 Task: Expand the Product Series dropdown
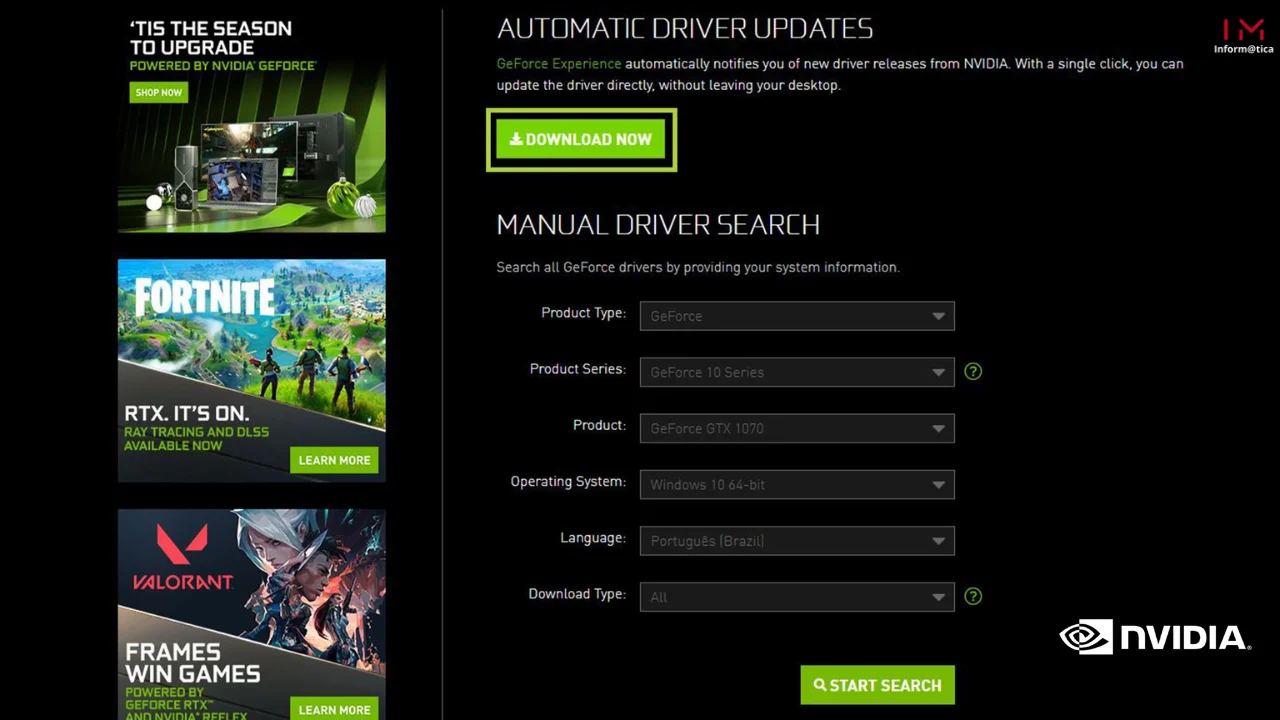pyautogui.click(x=797, y=372)
